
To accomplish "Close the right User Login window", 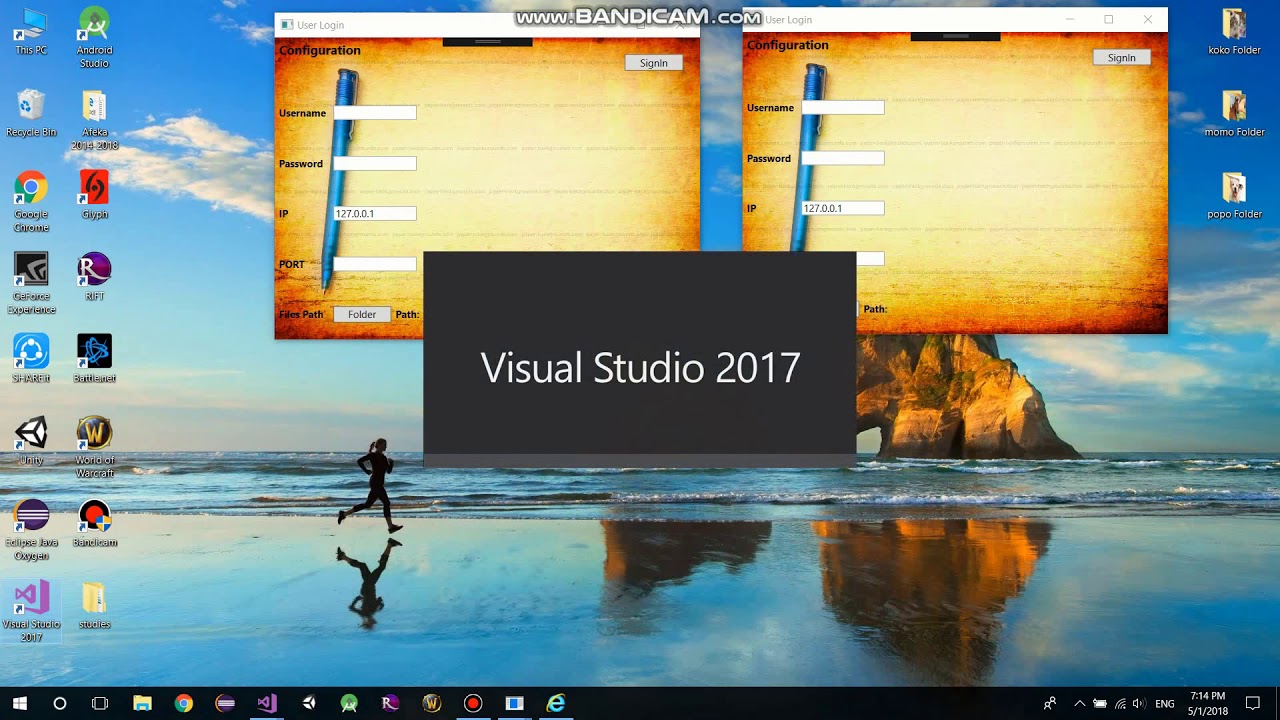I will 1148,19.
